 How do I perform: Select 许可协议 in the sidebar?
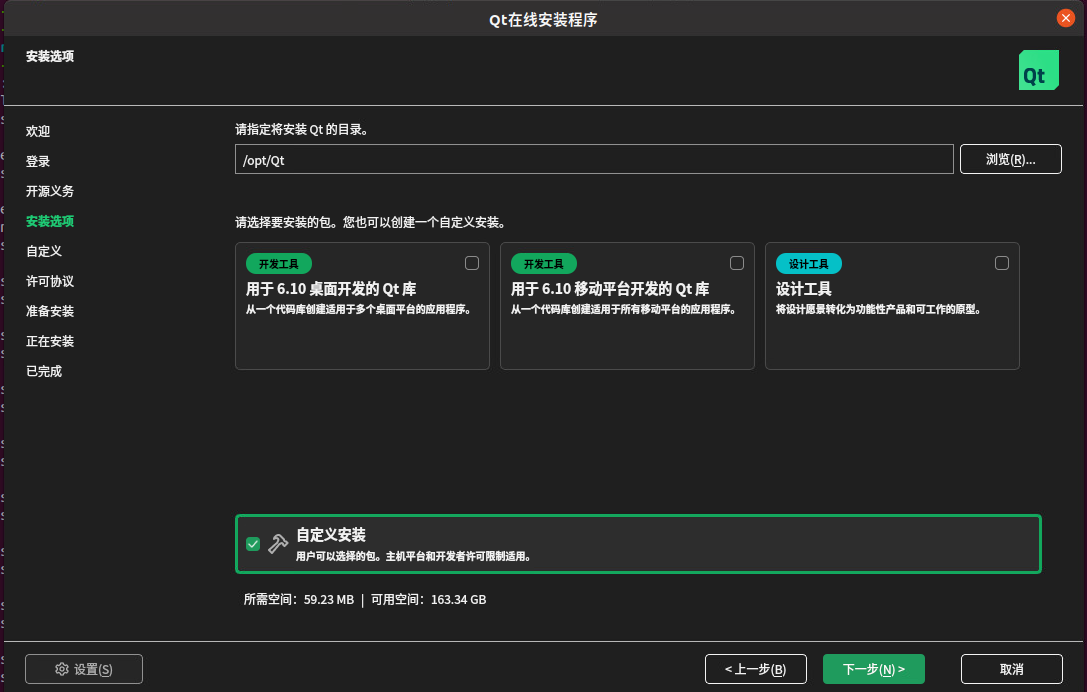coord(48,281)
